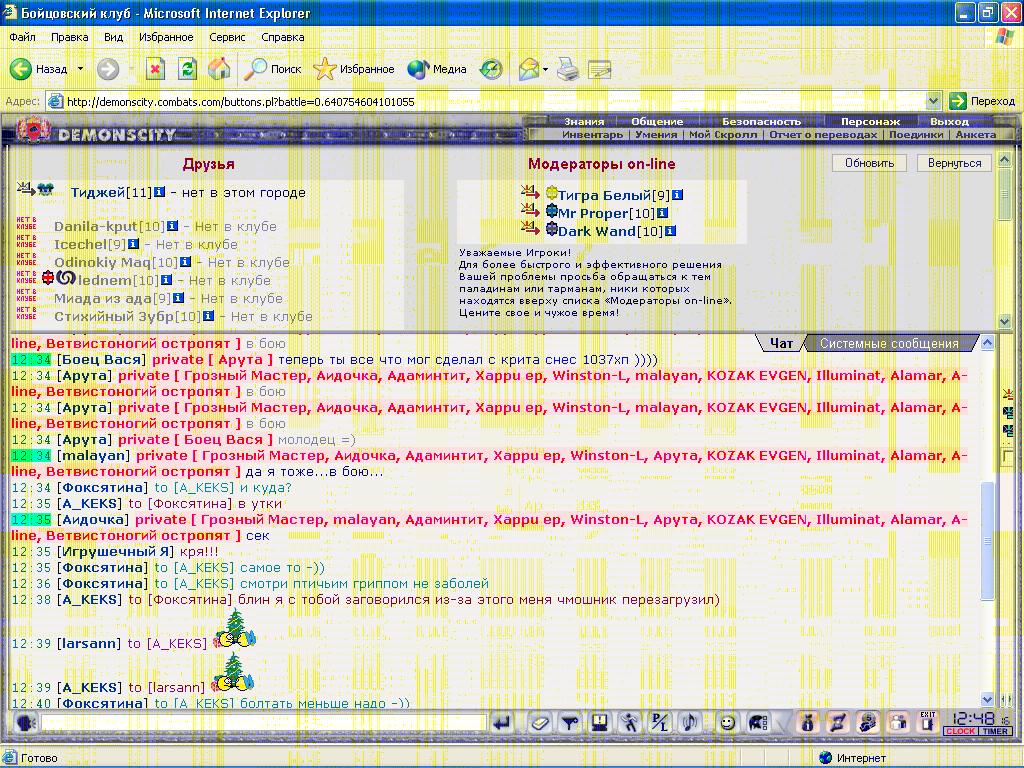Click private message arrow beside Dark Wand
Viewport: 1024px width, 768px height.
tap(529, 228)
